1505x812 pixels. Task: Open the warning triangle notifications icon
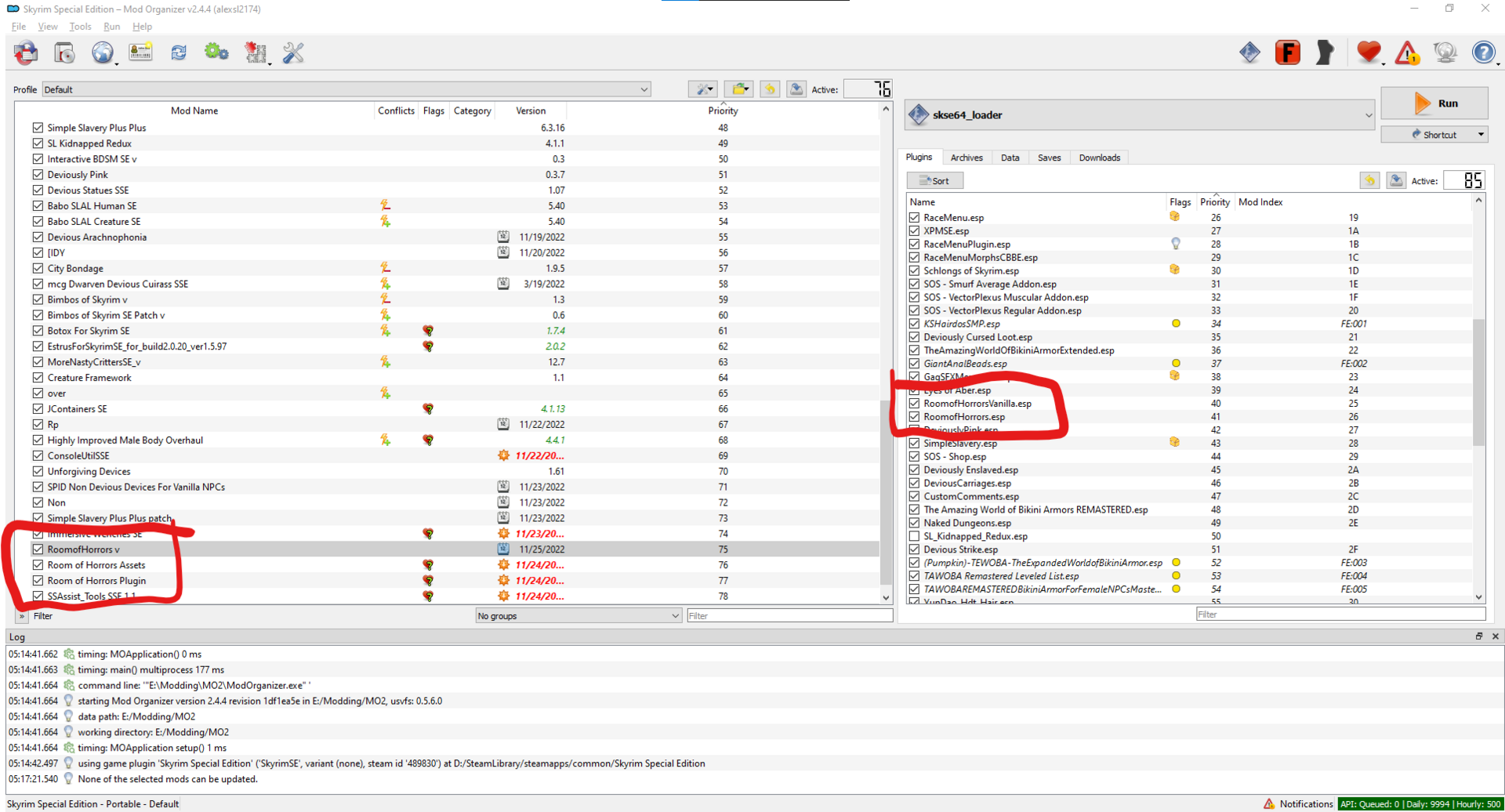tap(1407, 53)
